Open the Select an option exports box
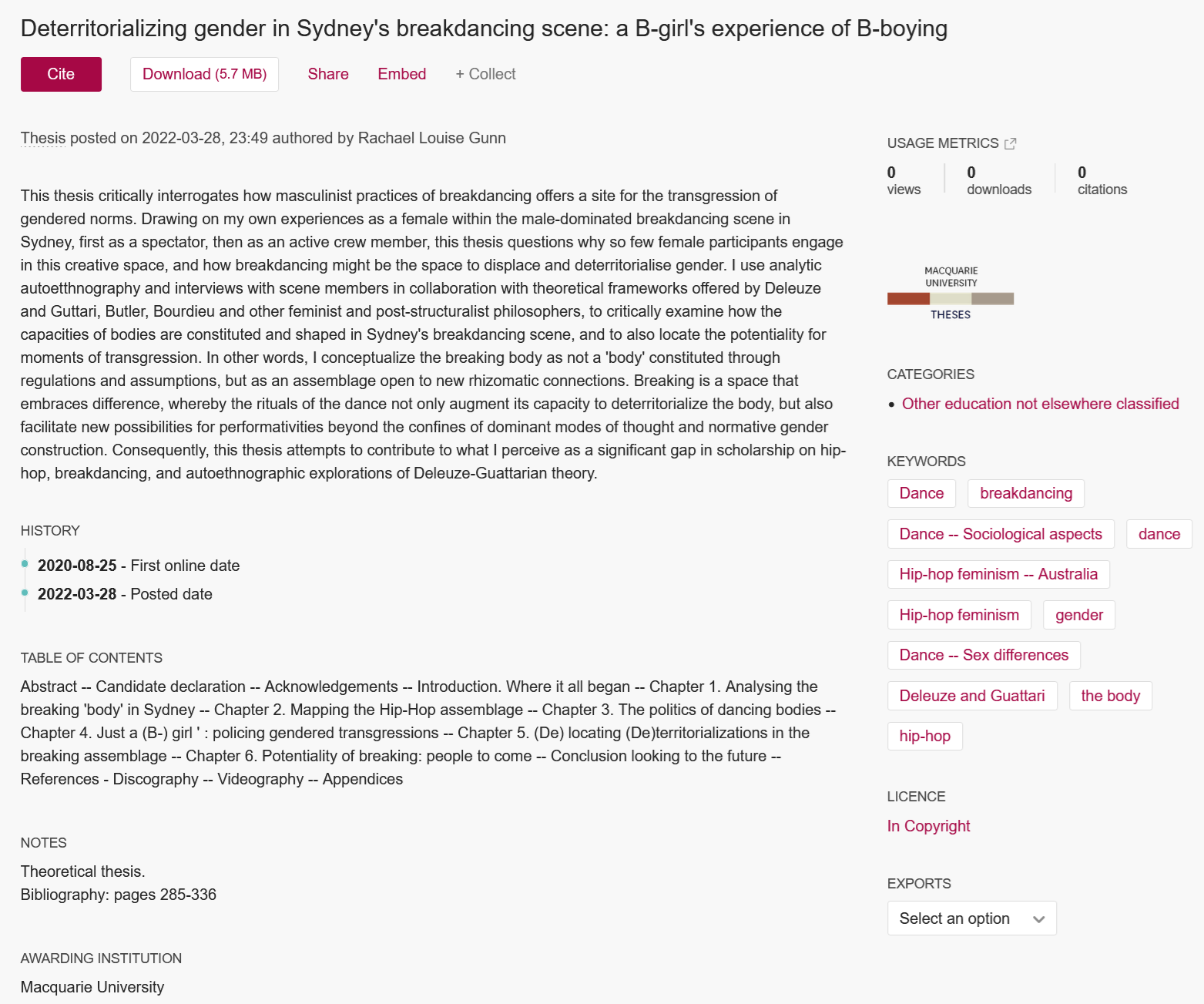1204x1004 pixels. [x=971, y=918]
